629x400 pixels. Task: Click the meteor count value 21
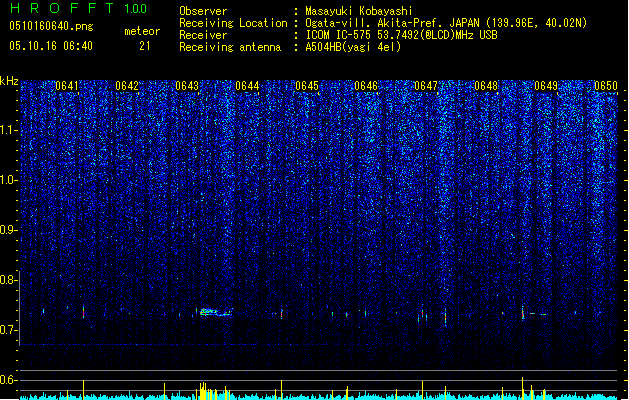[x=145, y=46]
